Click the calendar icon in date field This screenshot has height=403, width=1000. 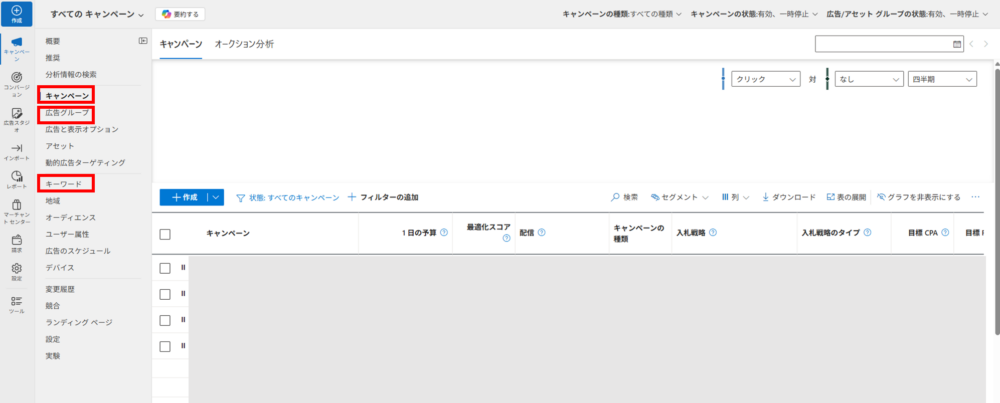click(957, 44)
